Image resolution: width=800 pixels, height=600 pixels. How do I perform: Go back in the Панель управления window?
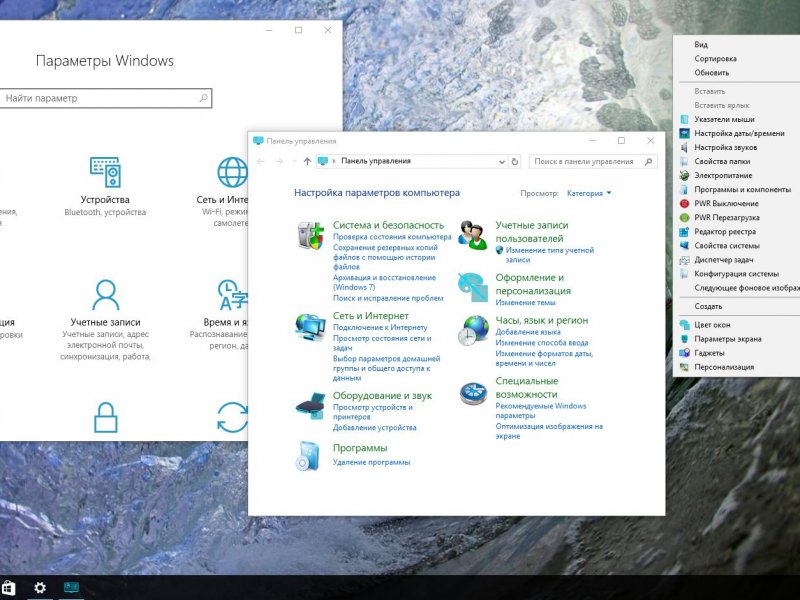pyautogui.click(x=260, y=161)
